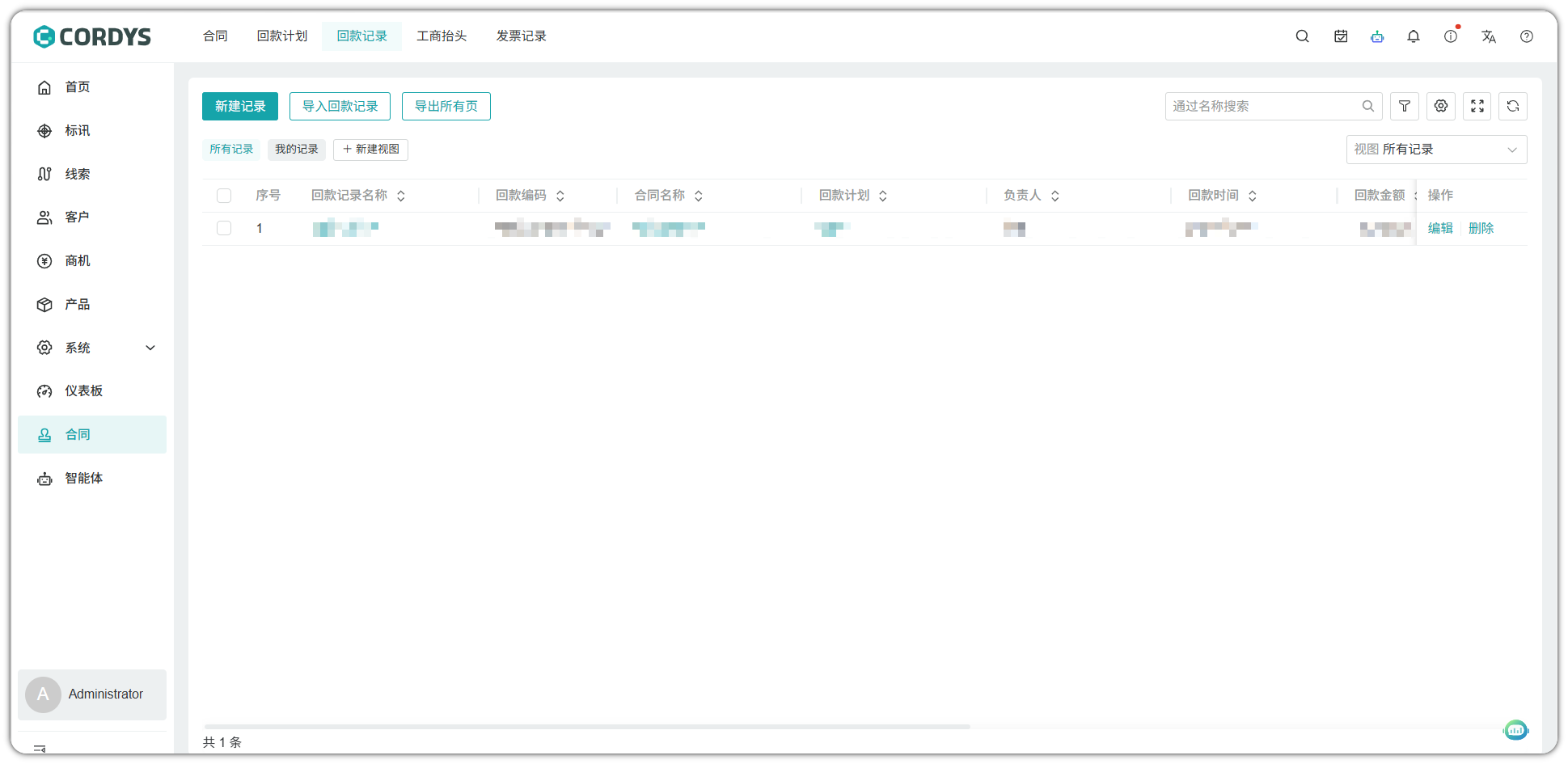Open the 发票记录 tab

tap(522, 36)
